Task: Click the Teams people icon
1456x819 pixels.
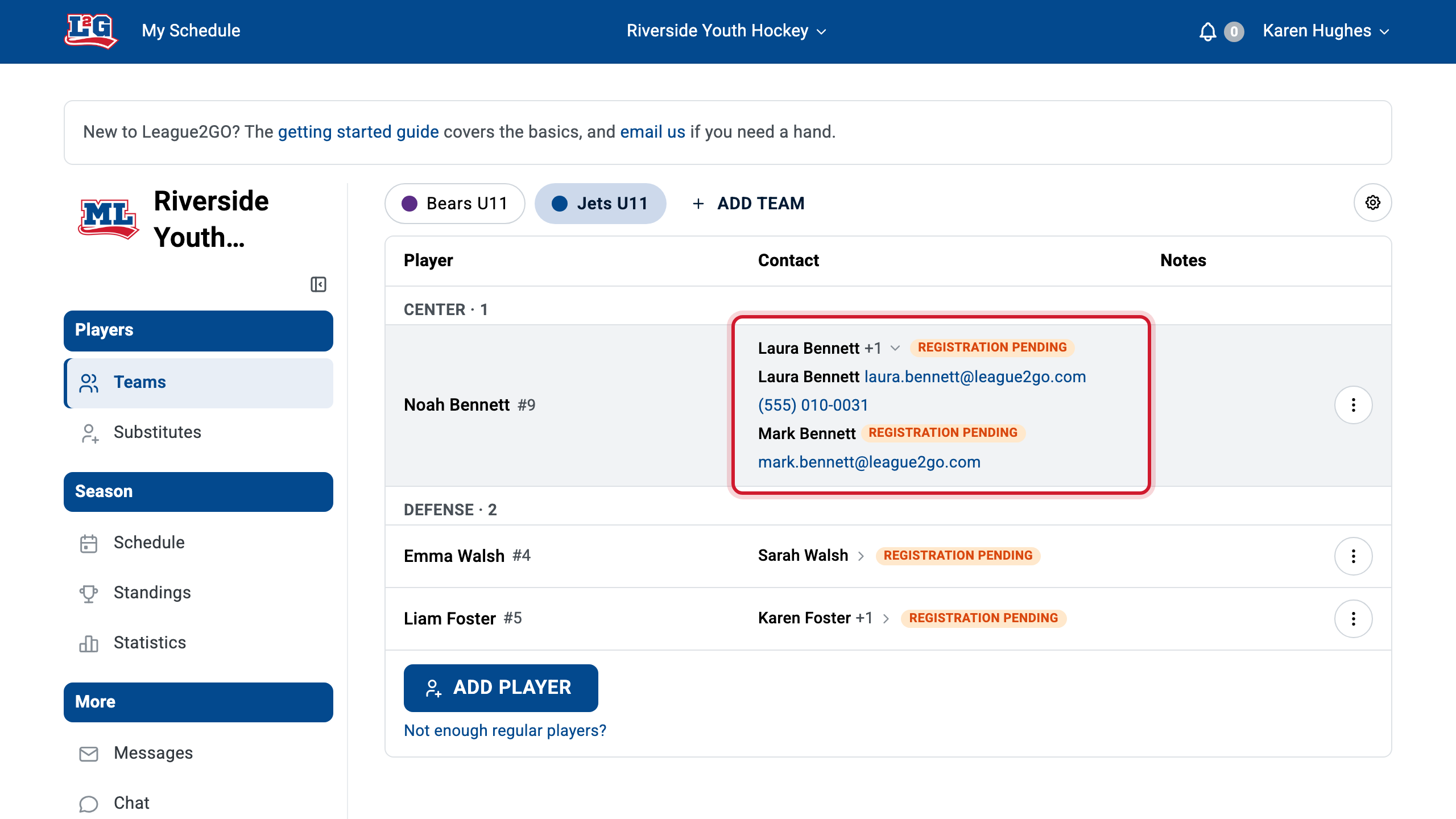Action: click(x=89, y=383)
